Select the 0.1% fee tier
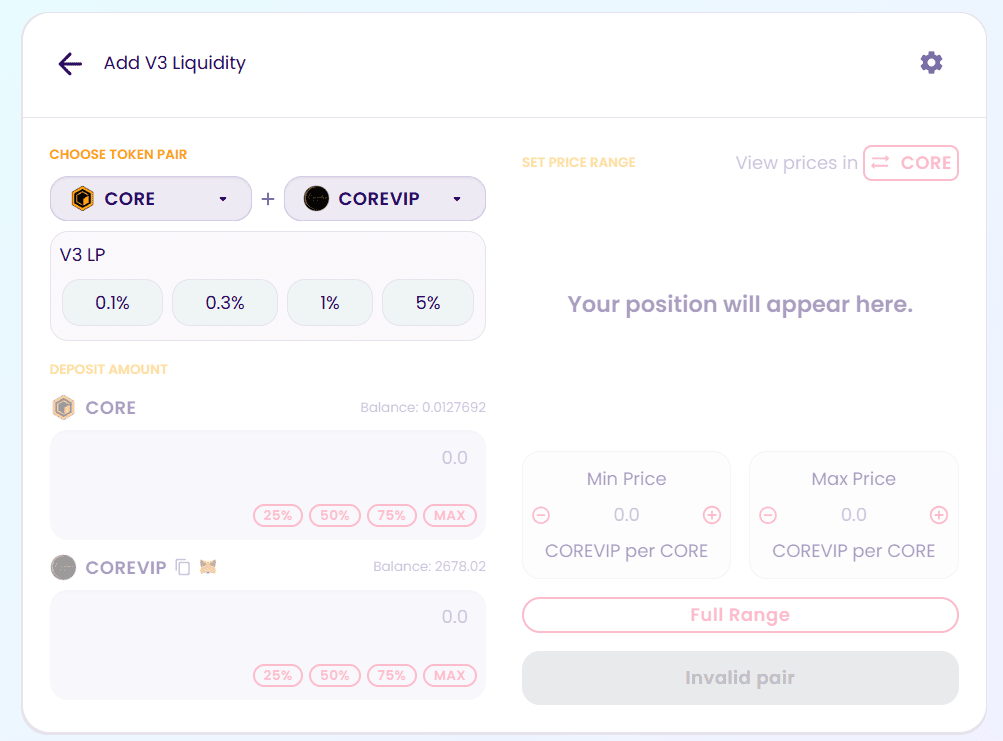 (113, 302)
